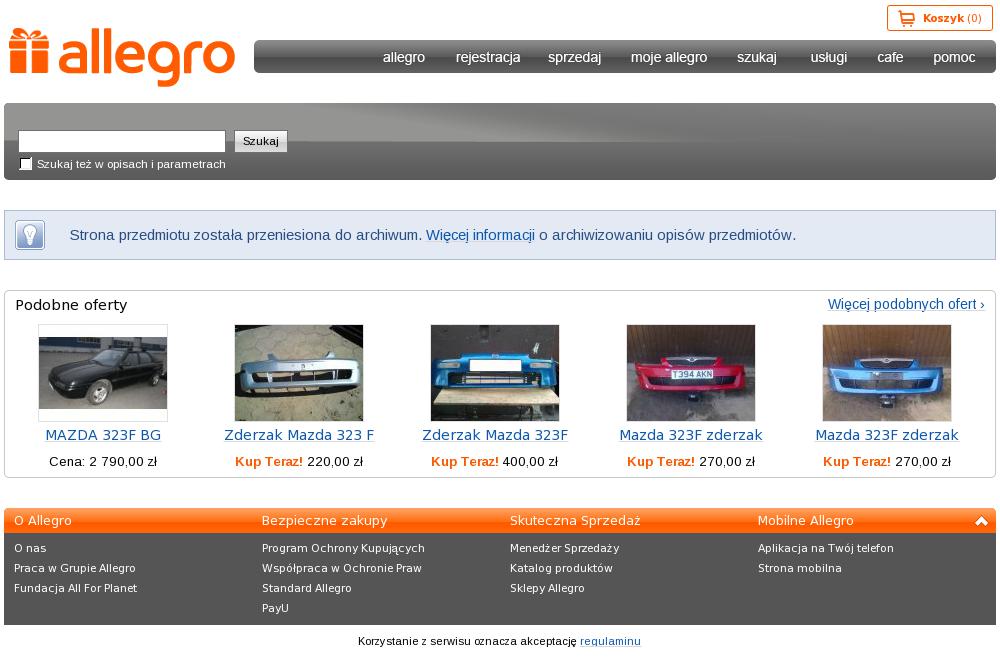Open Katalog produktów link
The width and height of the screenshot is (1000, 661).
(561, 568)
